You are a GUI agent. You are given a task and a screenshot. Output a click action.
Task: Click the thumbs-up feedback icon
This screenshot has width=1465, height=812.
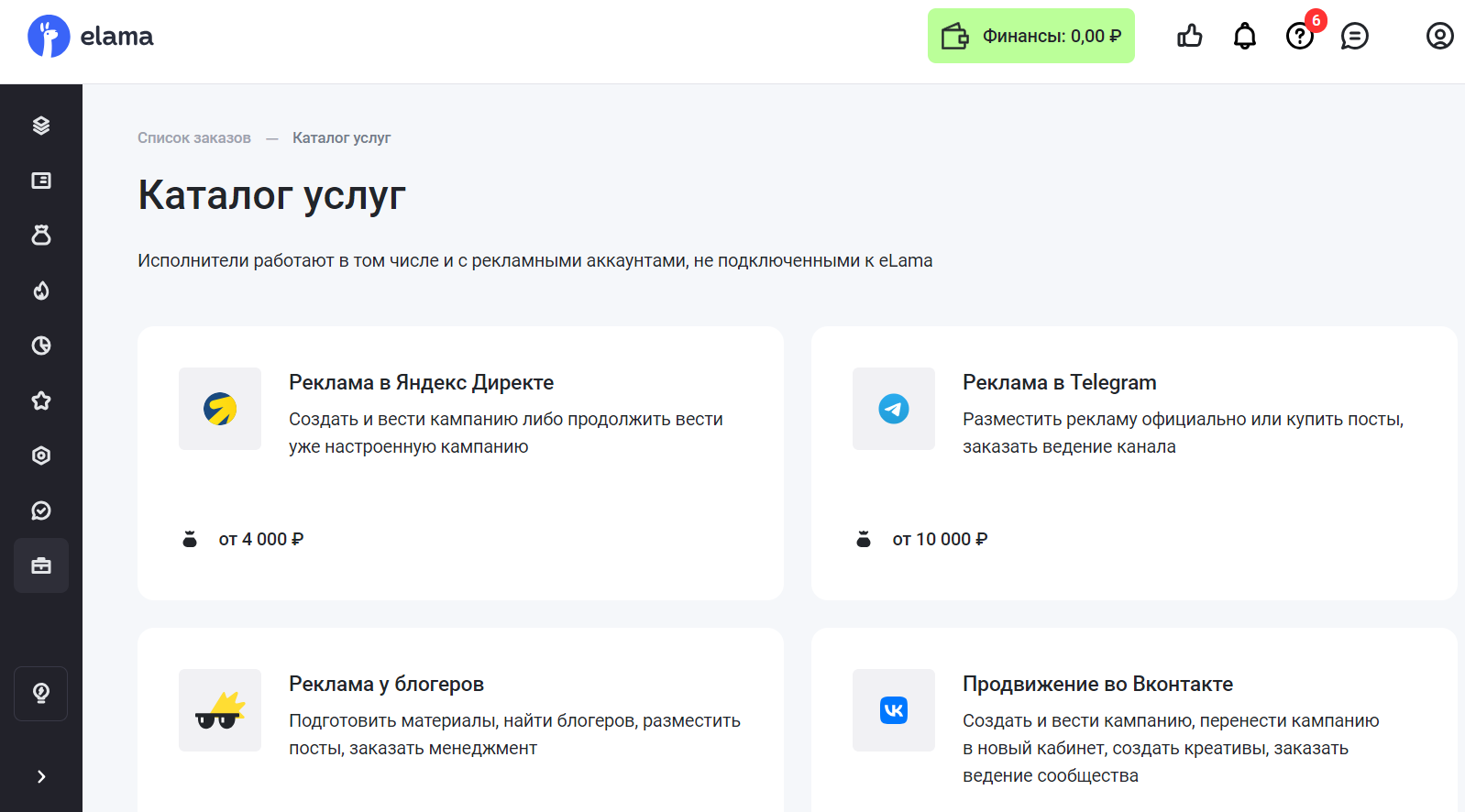coord(1190,36)
